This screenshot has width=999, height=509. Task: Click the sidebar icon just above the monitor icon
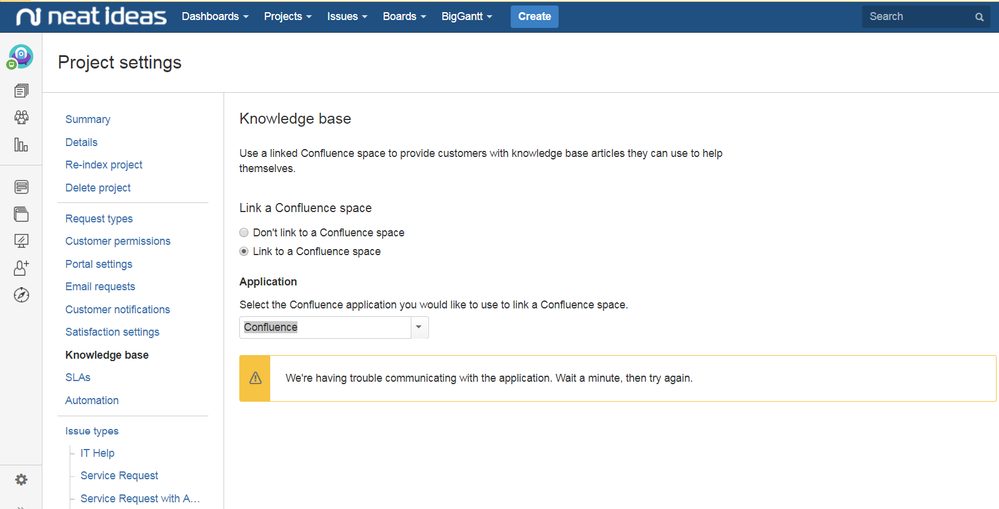click(21, 214)
